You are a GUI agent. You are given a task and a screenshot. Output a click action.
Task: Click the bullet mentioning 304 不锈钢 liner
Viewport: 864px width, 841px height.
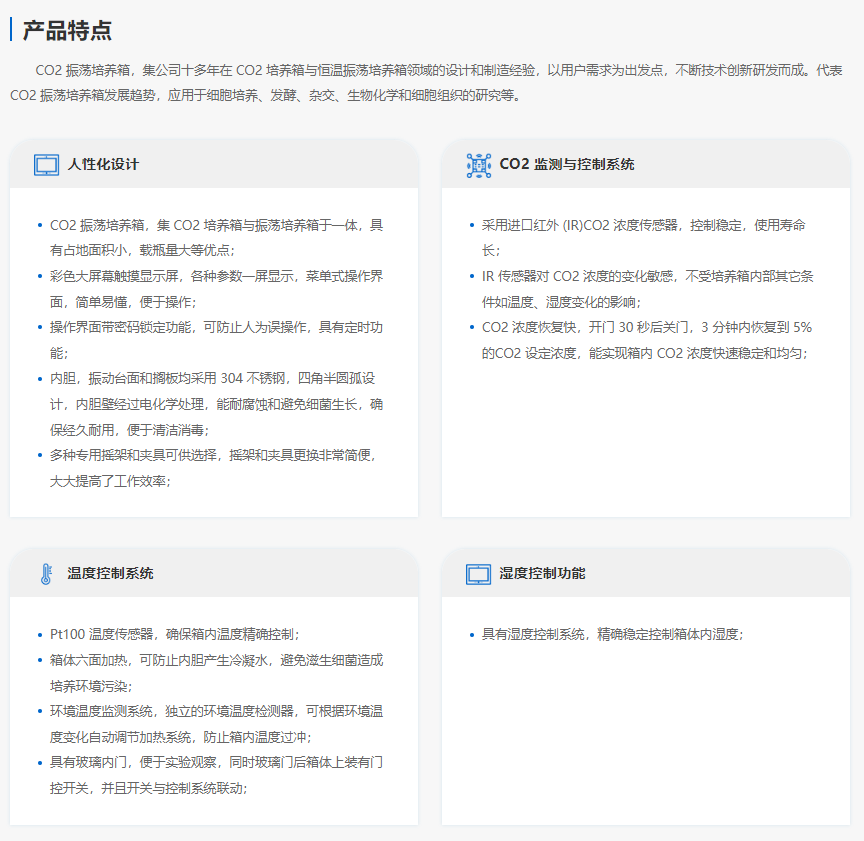click(215, 403)
